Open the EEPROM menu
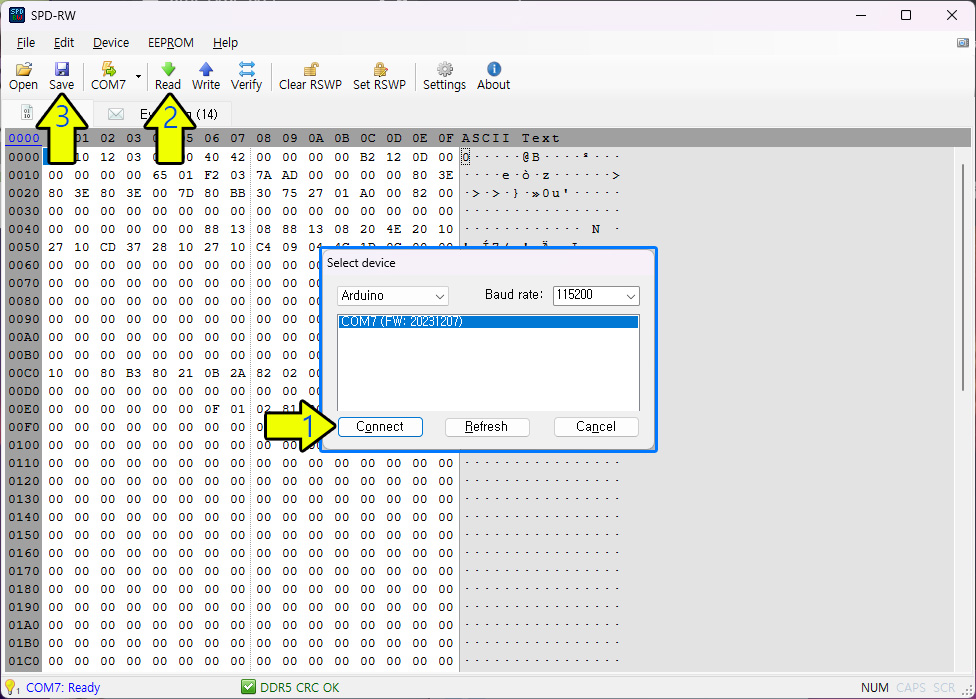The height and width of the screenshot is (699, 976). coord(170,43)
